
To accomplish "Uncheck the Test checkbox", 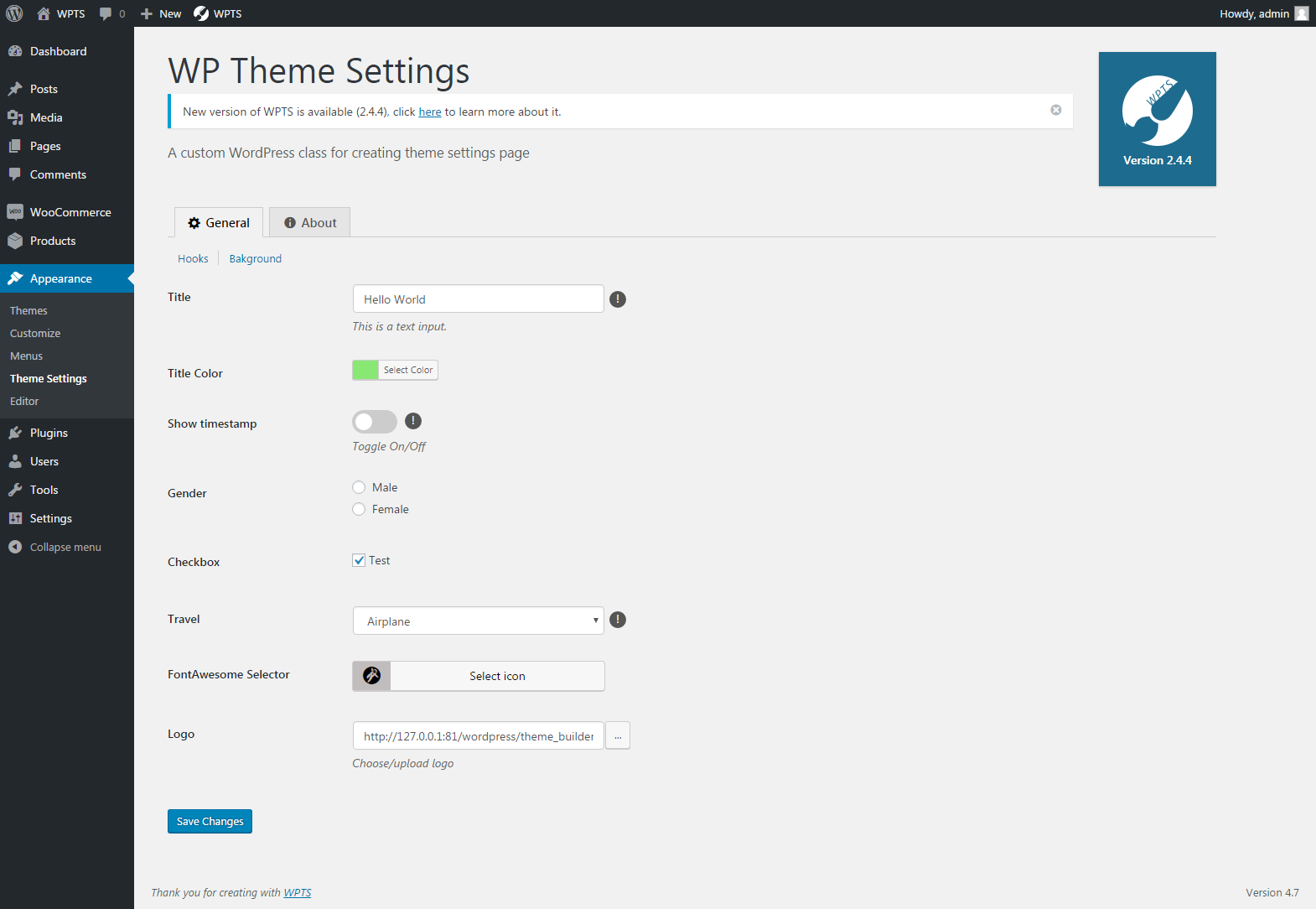I will (359, 560).
